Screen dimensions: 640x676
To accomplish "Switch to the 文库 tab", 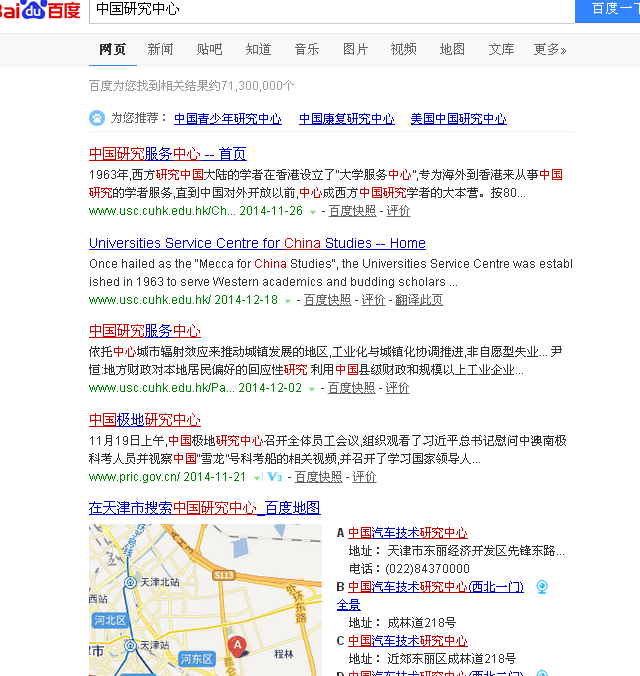I will (x=501, y=50).
